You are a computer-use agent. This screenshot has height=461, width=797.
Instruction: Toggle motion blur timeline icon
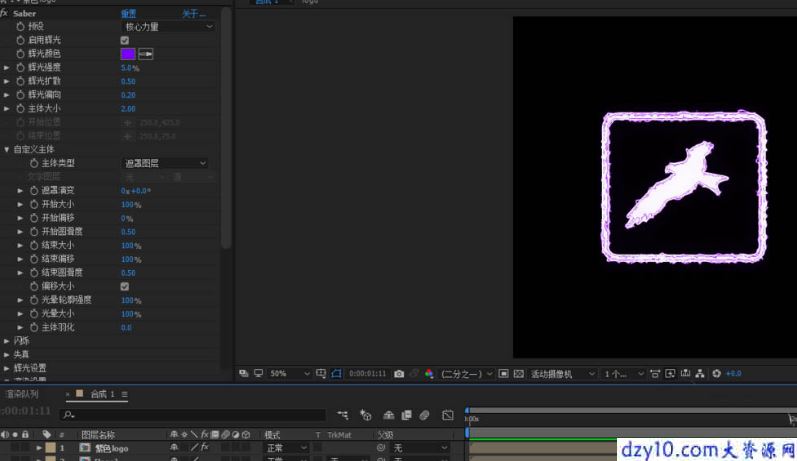pos(424,415)
